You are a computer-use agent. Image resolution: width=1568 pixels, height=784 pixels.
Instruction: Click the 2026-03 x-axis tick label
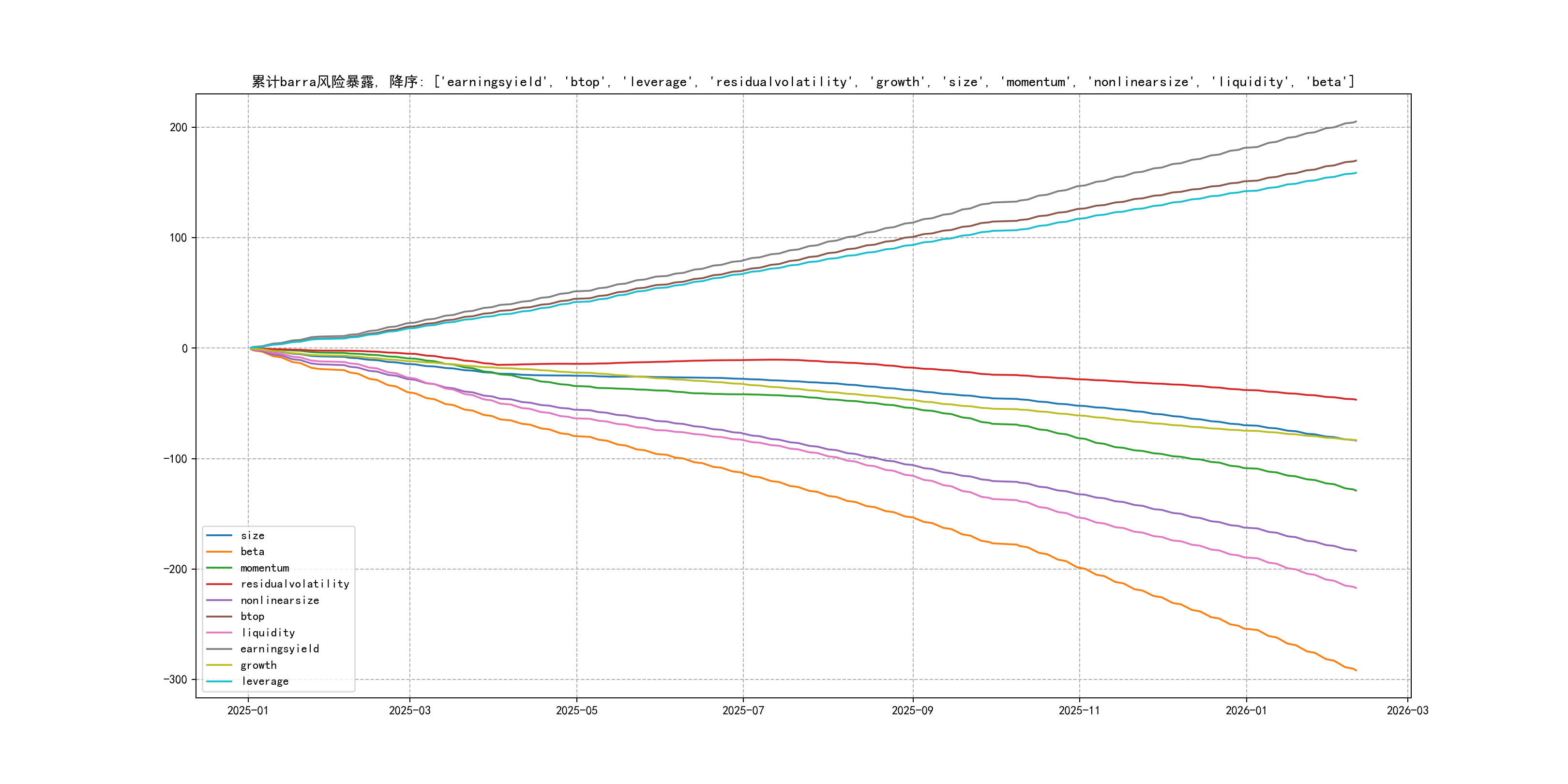point(1407,710)
